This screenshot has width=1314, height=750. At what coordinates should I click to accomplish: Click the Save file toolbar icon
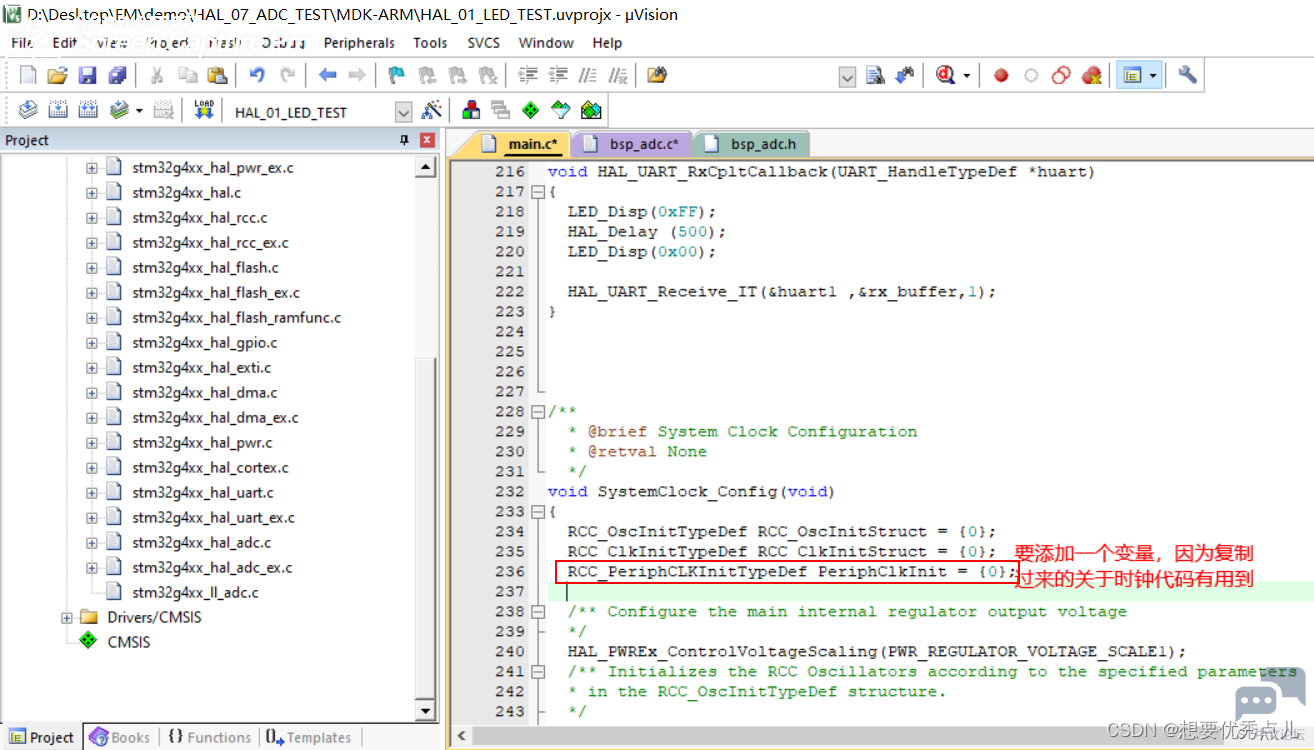88,75
